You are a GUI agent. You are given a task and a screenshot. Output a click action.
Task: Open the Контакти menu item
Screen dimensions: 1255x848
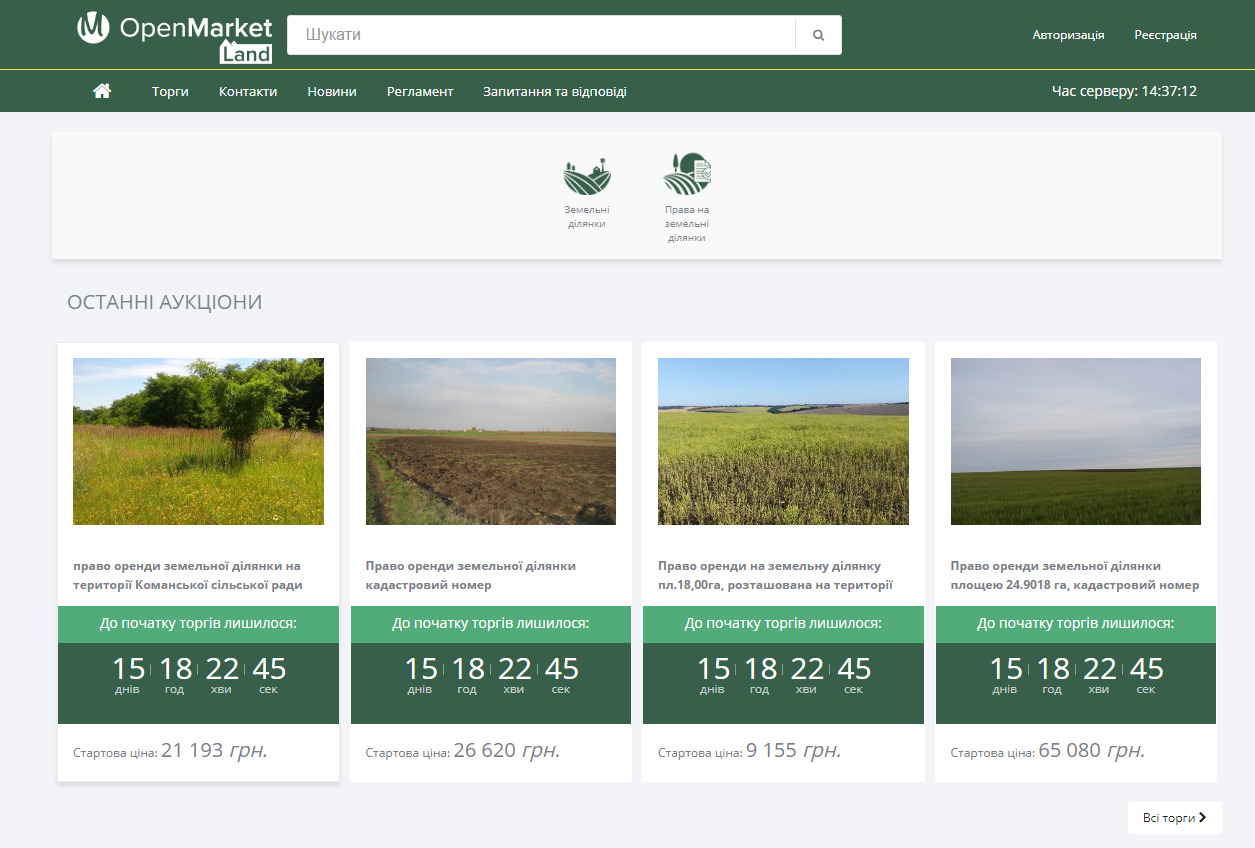coord(248,91)
